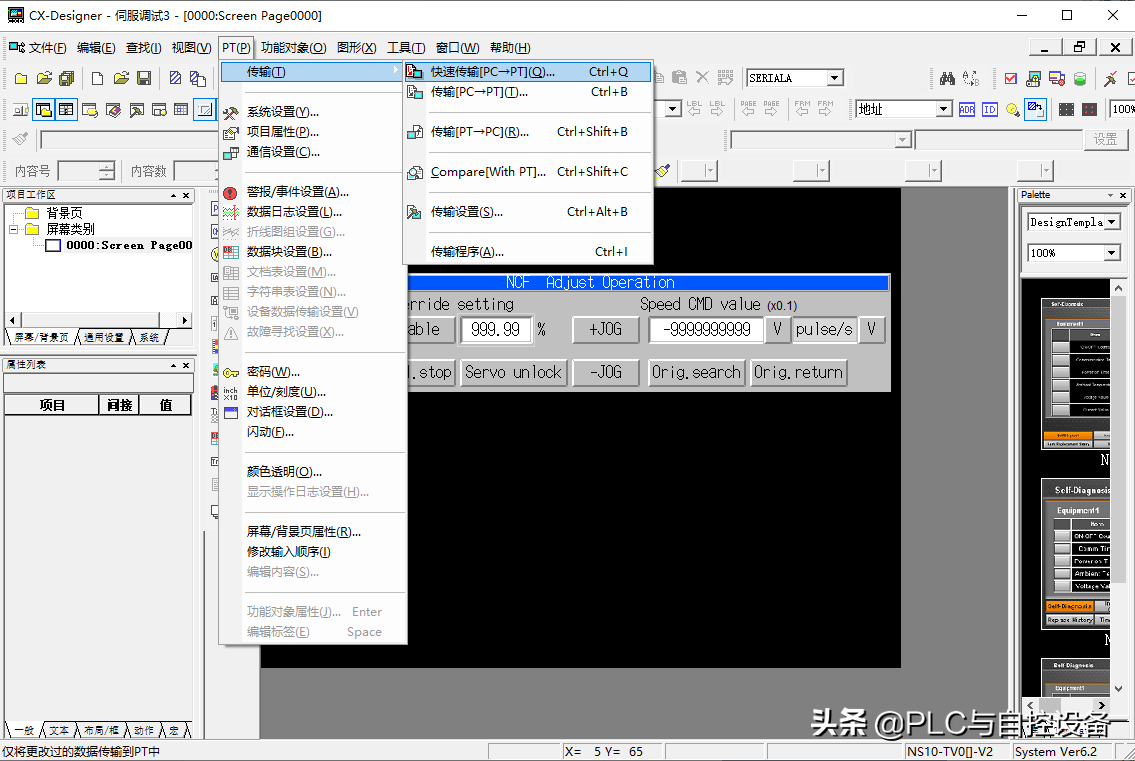This screenshot has height=761, width=1135.
Task: Click the red-checkmark validation icon
Action: [x=1011, y=78]
